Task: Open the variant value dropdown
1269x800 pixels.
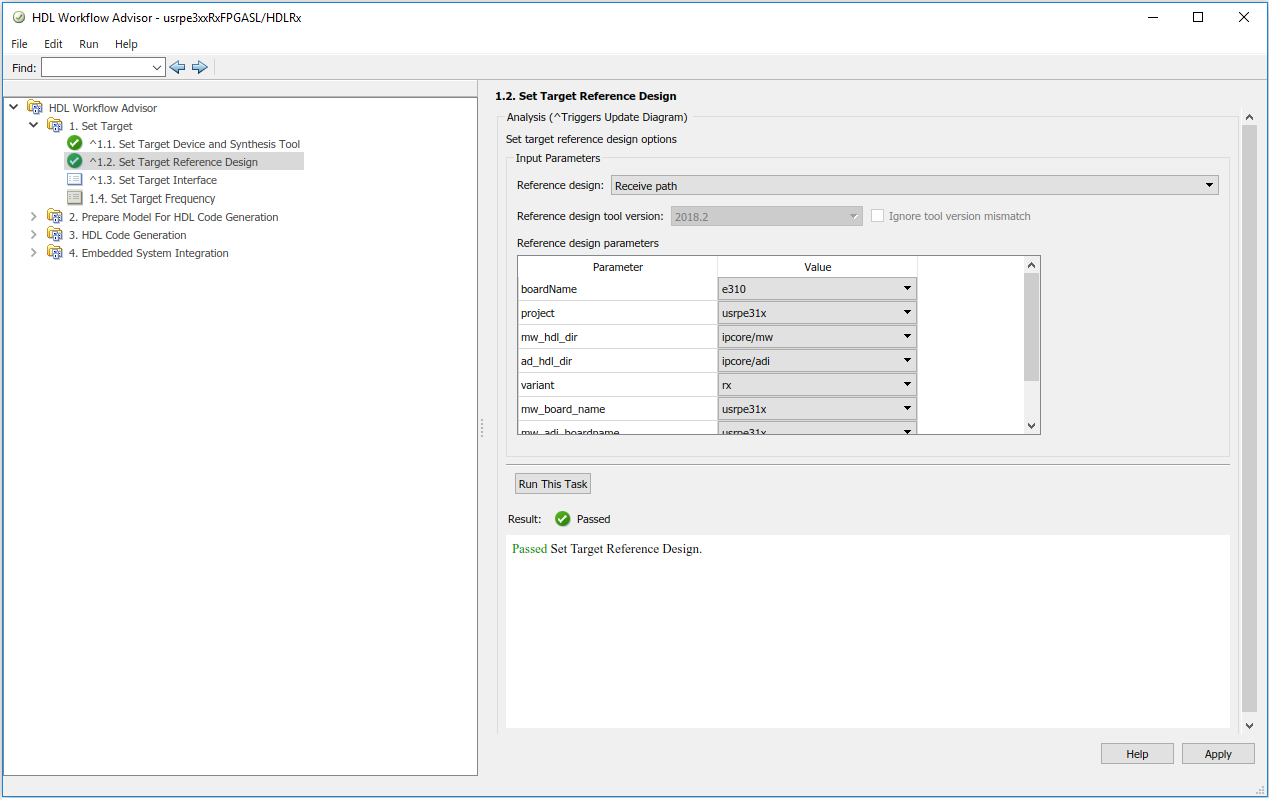Action: 906,385
